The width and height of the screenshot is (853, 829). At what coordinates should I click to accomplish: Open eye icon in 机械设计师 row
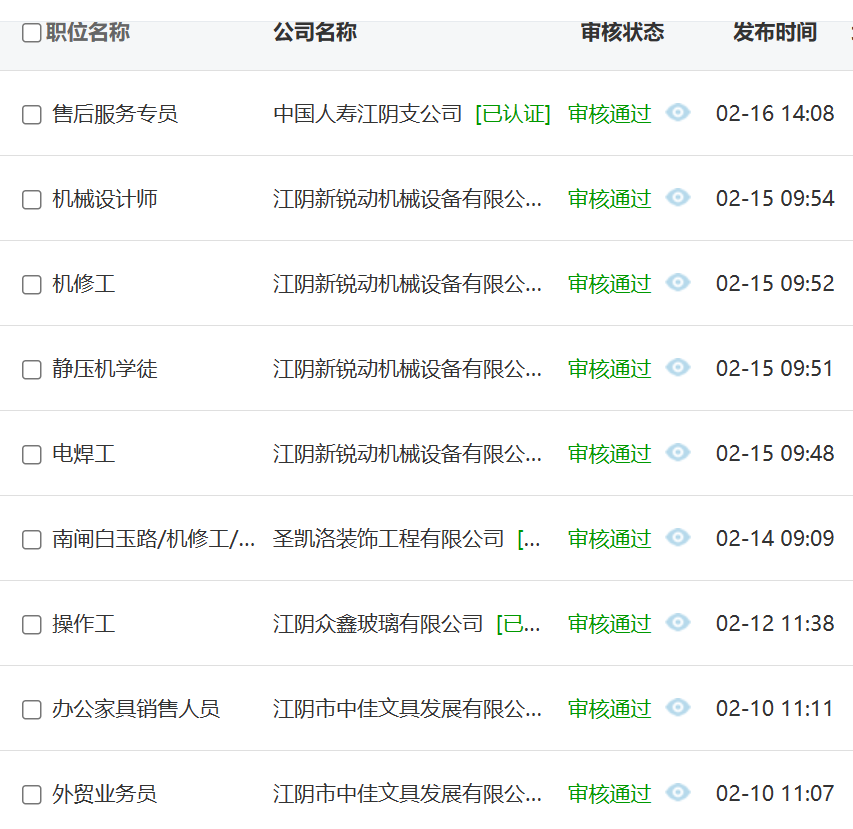click(x=678, y=197)
